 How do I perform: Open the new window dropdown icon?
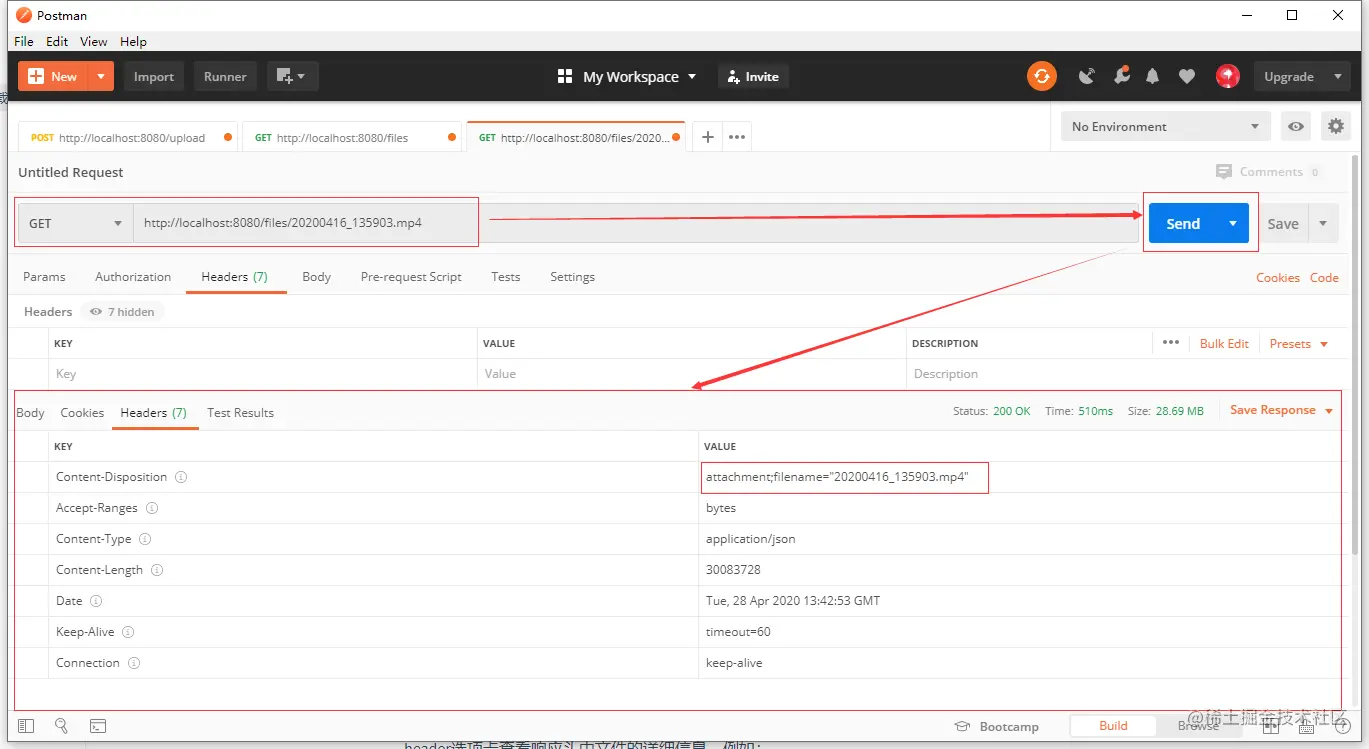[x=292, y=76]
